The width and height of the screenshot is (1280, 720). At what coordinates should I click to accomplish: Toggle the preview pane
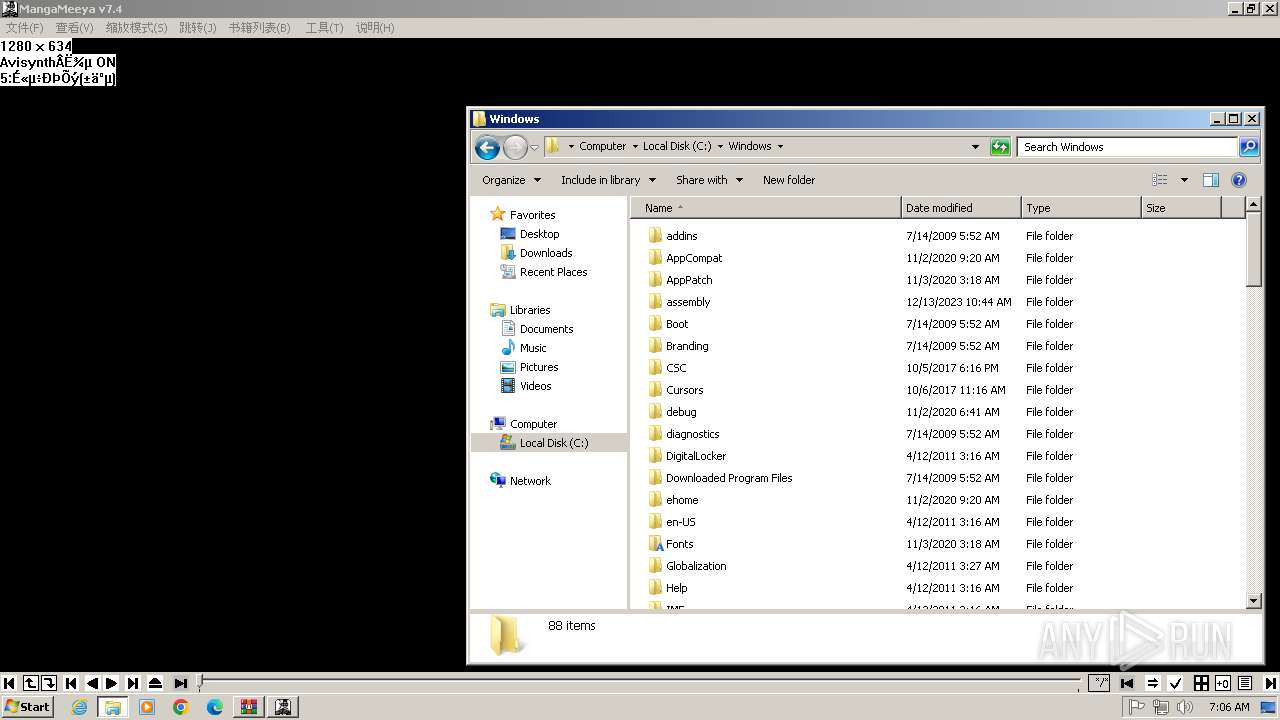[x=1211, y=180]
